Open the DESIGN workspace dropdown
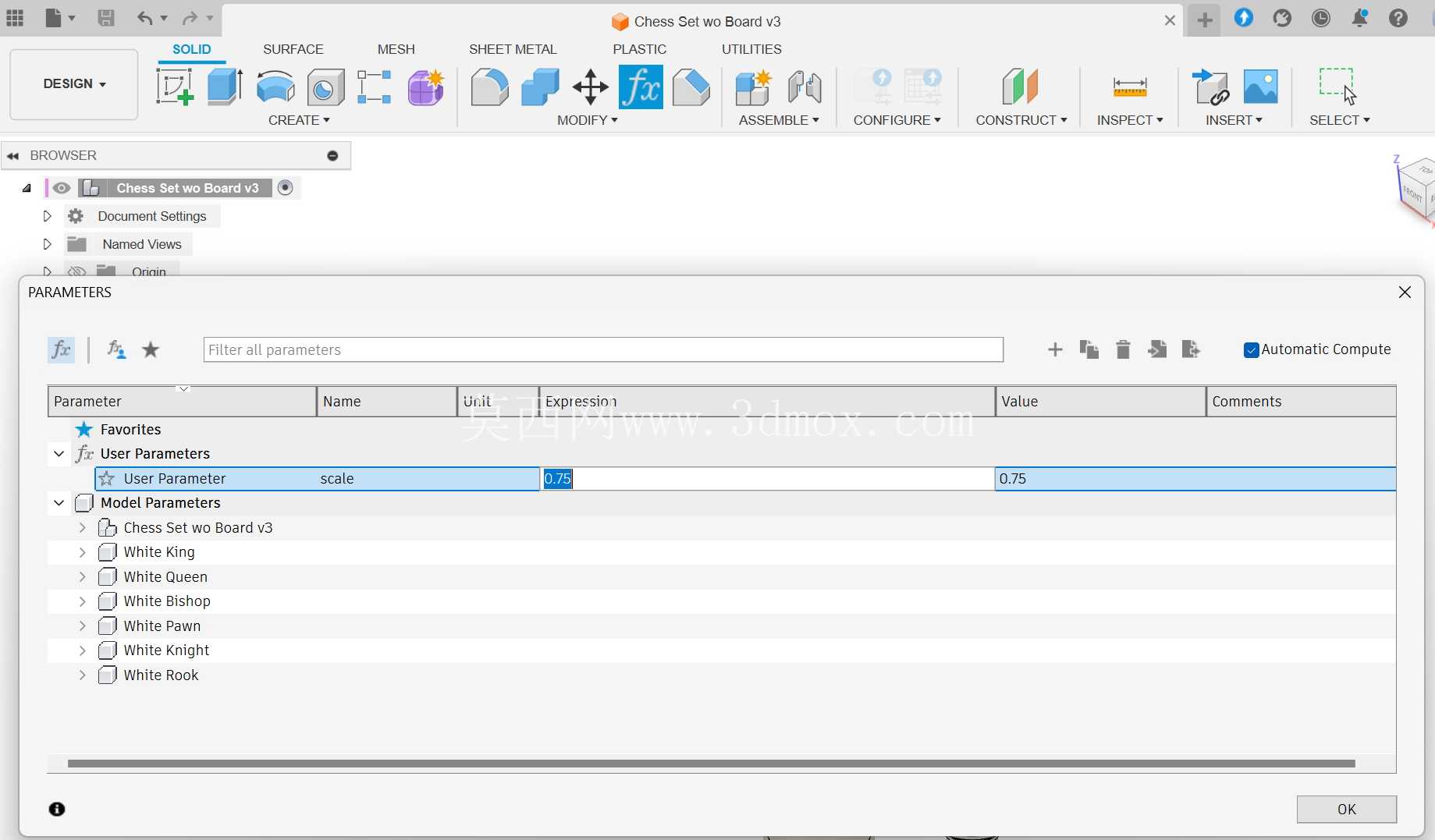The height and width of the screenshot is (840, 1435). point(74,83)
